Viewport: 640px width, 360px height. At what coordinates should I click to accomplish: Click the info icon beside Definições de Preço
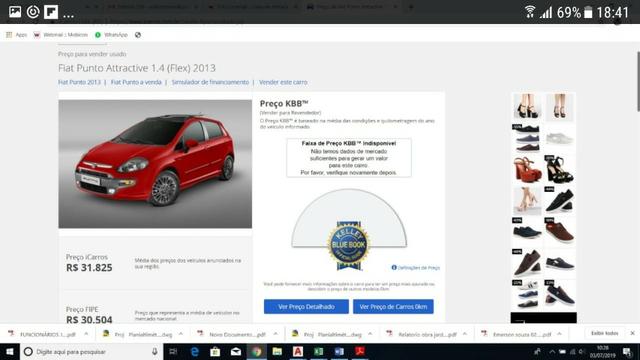pyautogui.click(x=394, y=268)
